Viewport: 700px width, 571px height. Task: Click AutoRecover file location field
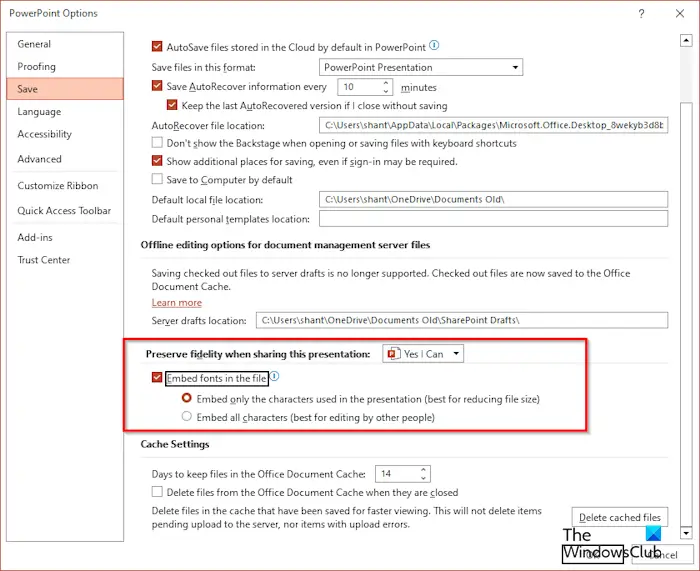[493, 125]
